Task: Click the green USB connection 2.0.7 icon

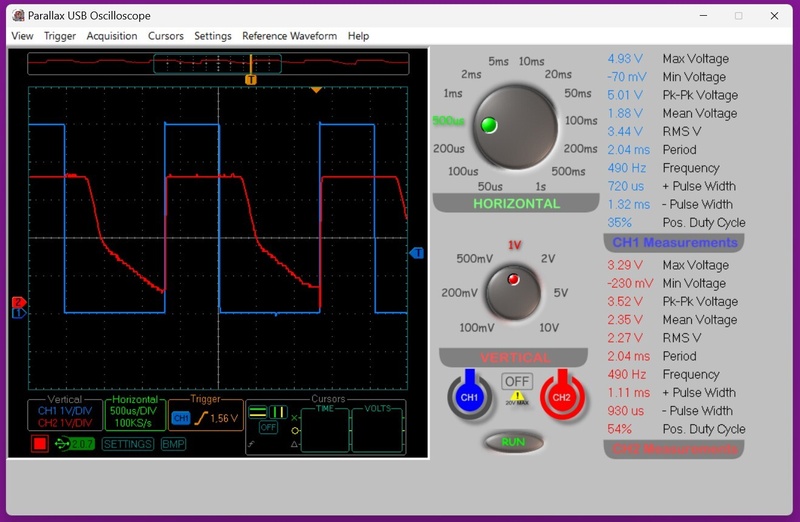Action: pyautogui.click(x=74, y=444)
